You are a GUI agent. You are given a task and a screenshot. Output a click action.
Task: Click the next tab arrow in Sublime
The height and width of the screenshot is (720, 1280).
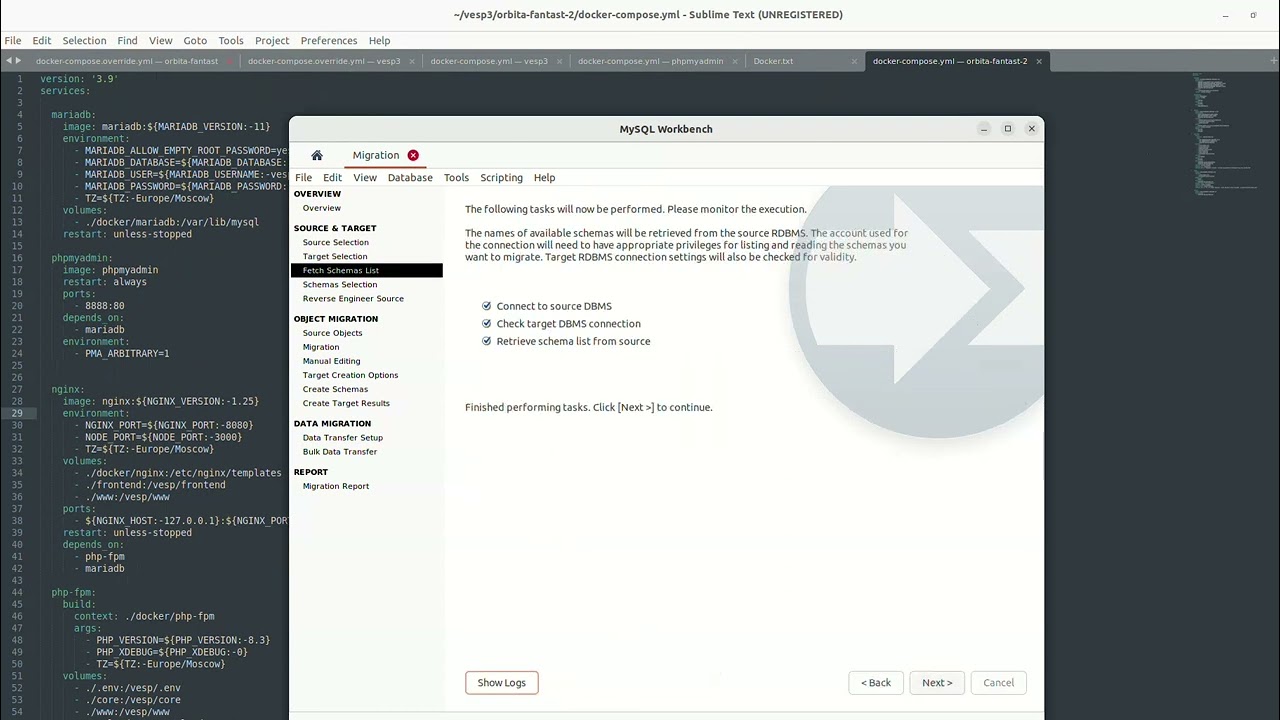(x=18, y=61)
